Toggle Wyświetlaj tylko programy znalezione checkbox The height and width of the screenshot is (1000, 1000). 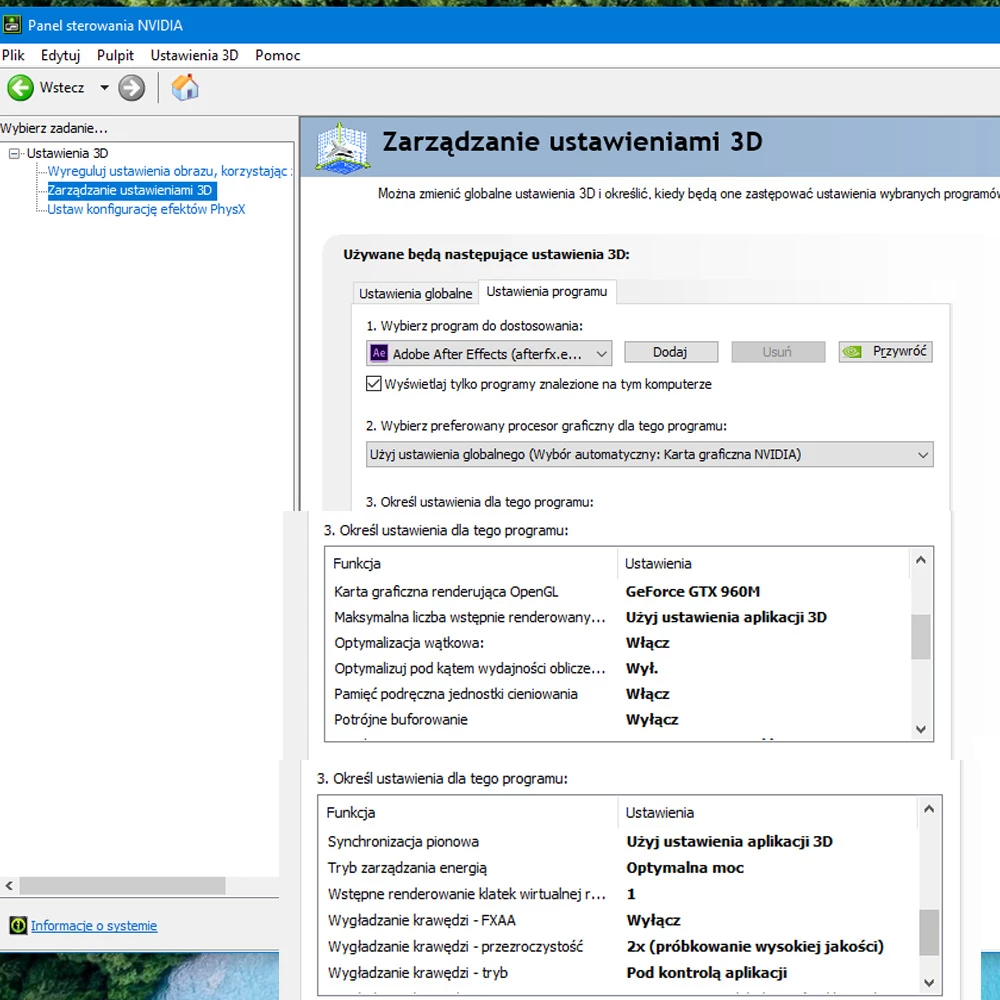pos(374,384)
